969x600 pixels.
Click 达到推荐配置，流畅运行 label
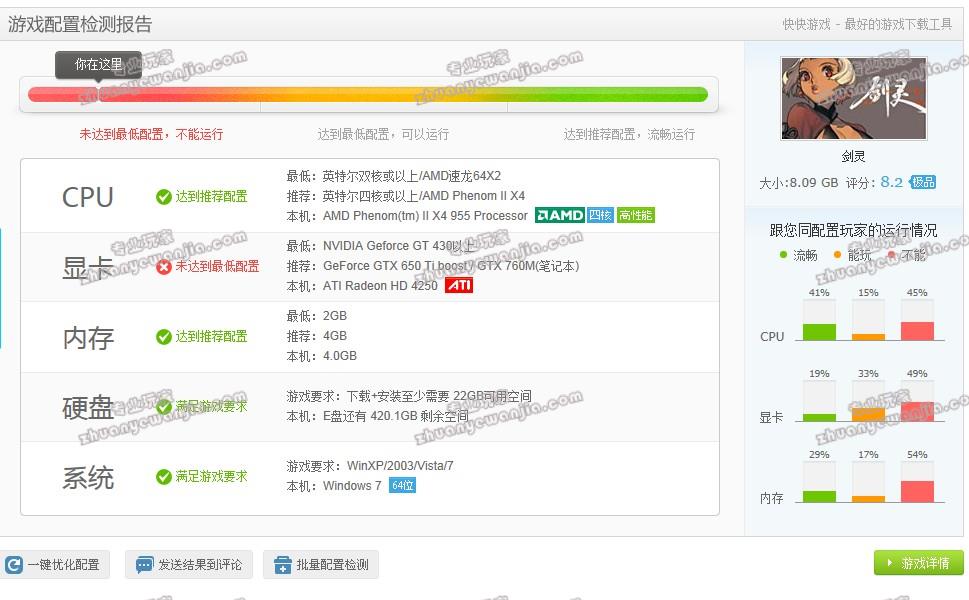tap(629, 134)
